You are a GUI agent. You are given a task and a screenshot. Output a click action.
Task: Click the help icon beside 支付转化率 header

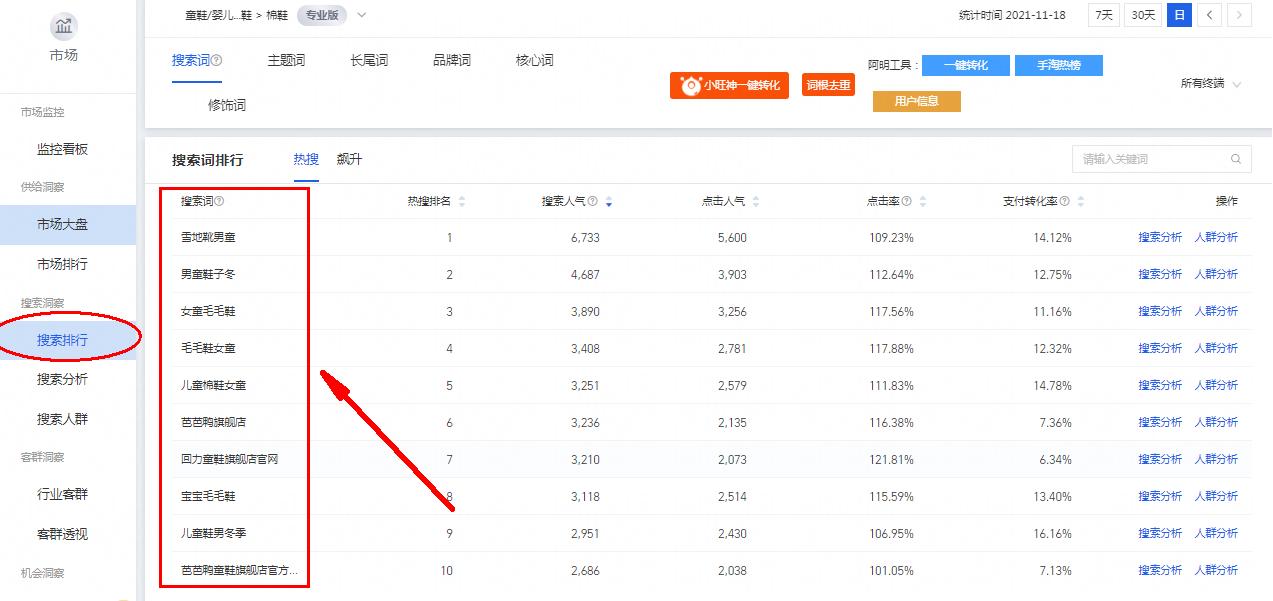tap(1062, 202)
